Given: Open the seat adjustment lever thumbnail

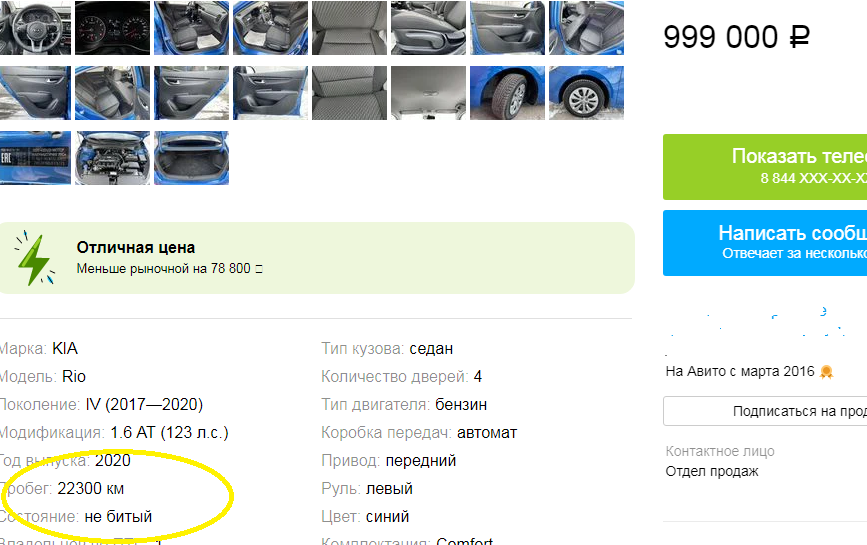Looking at the screenshot, I should coord(429,28).
